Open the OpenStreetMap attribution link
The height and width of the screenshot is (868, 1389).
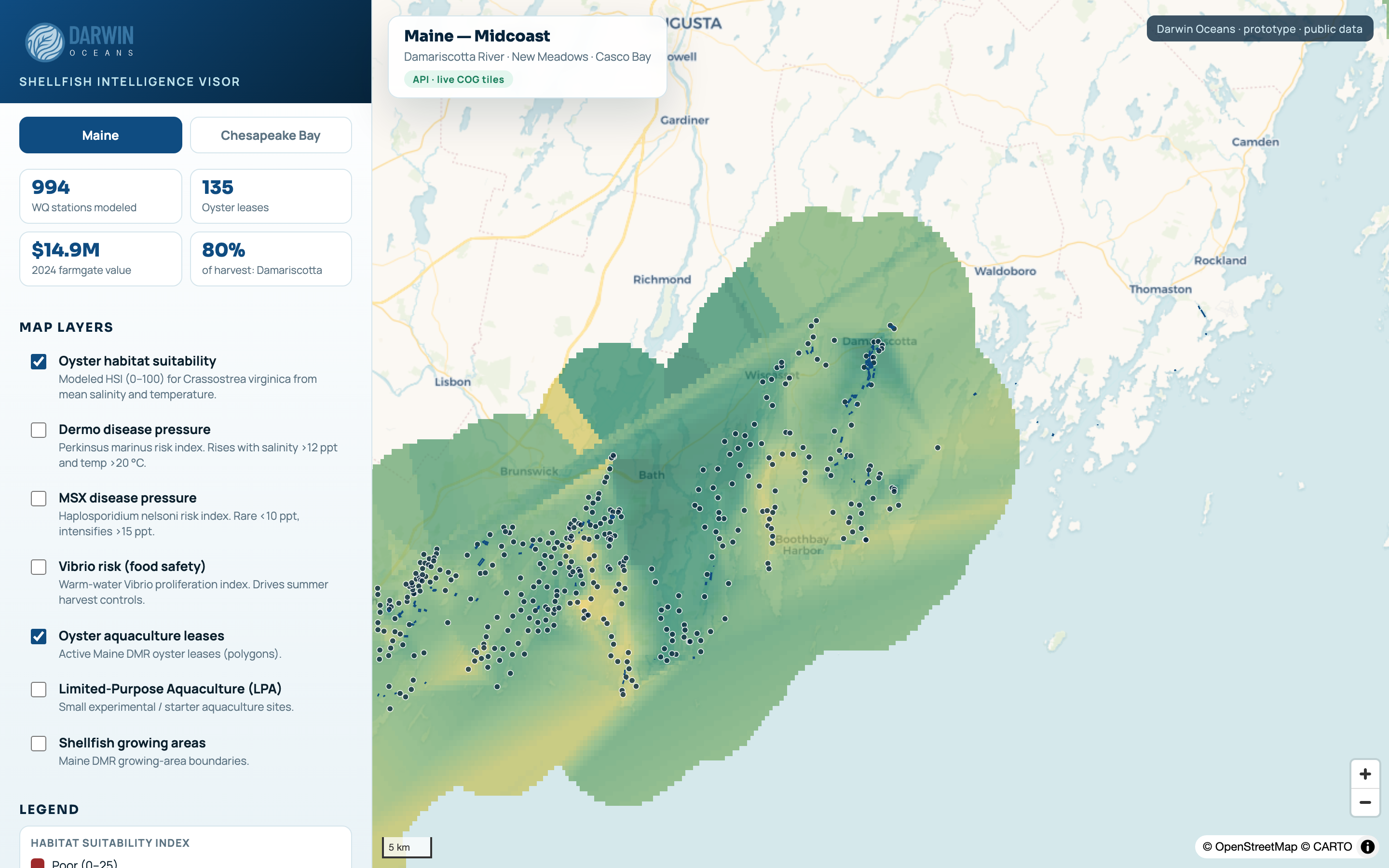[1250, 847]
